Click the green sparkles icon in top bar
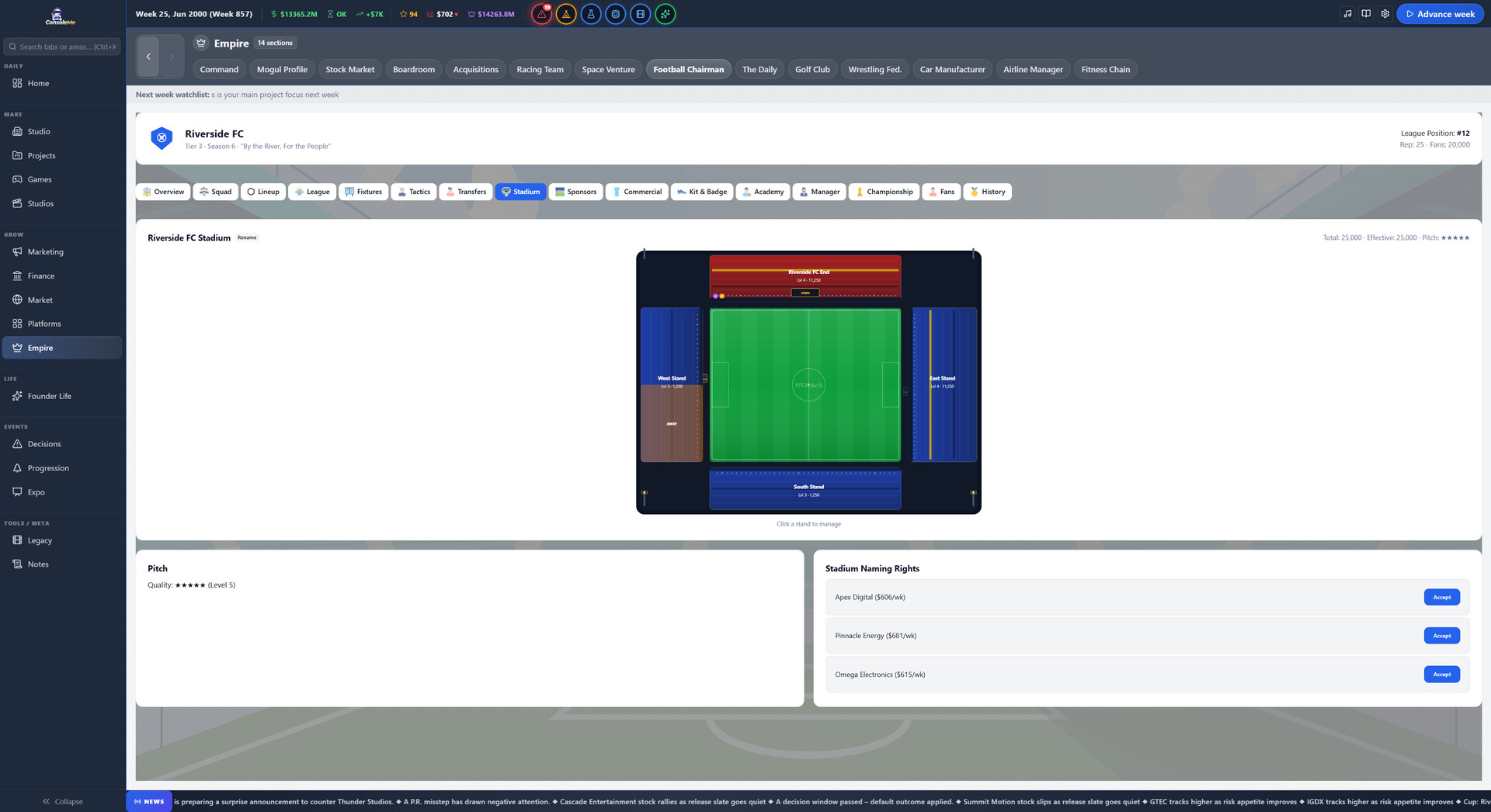 [x=666, y=14]
